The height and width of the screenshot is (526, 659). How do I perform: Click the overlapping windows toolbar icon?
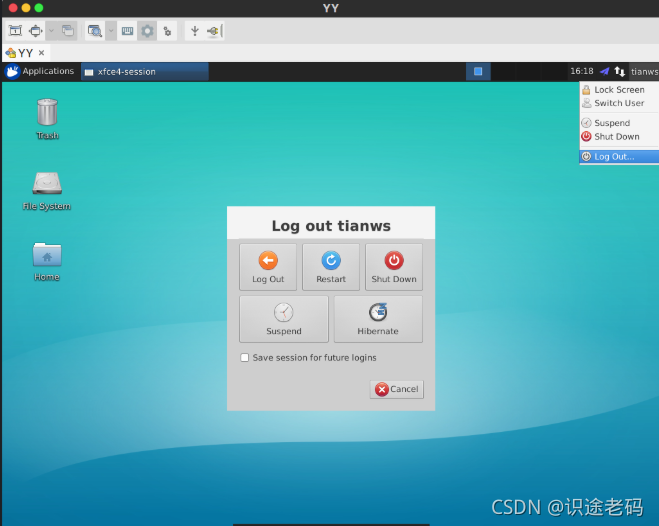pos(68,31)
